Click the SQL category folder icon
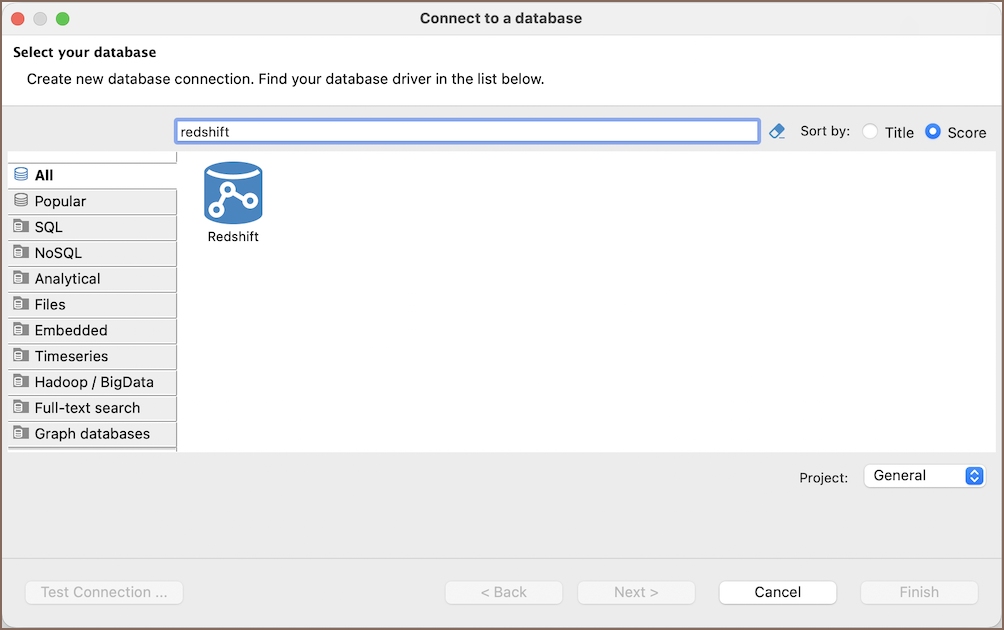1004x630 pixels. click(21, 227)
